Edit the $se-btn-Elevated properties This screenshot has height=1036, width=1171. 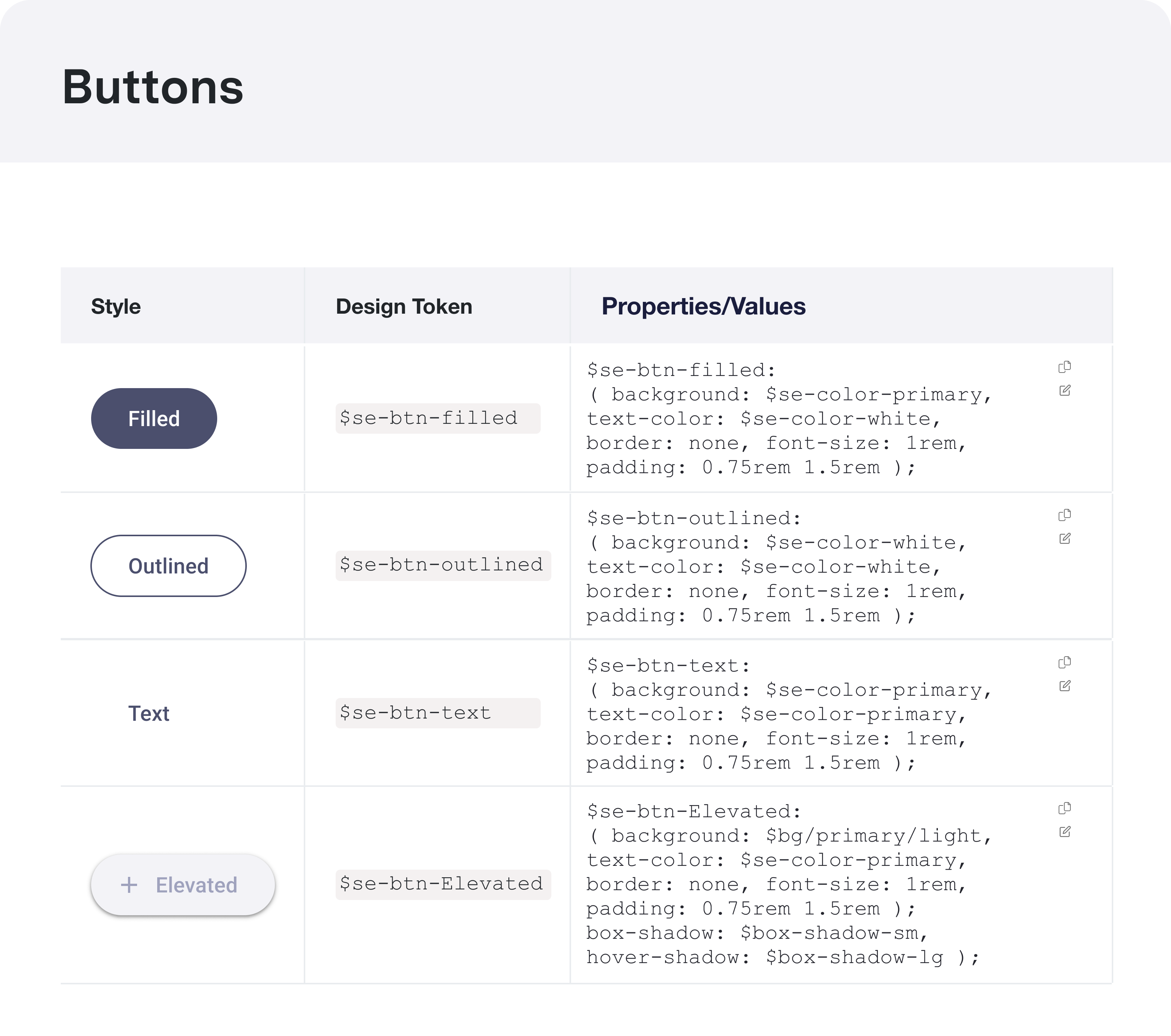click(1064, 832)
